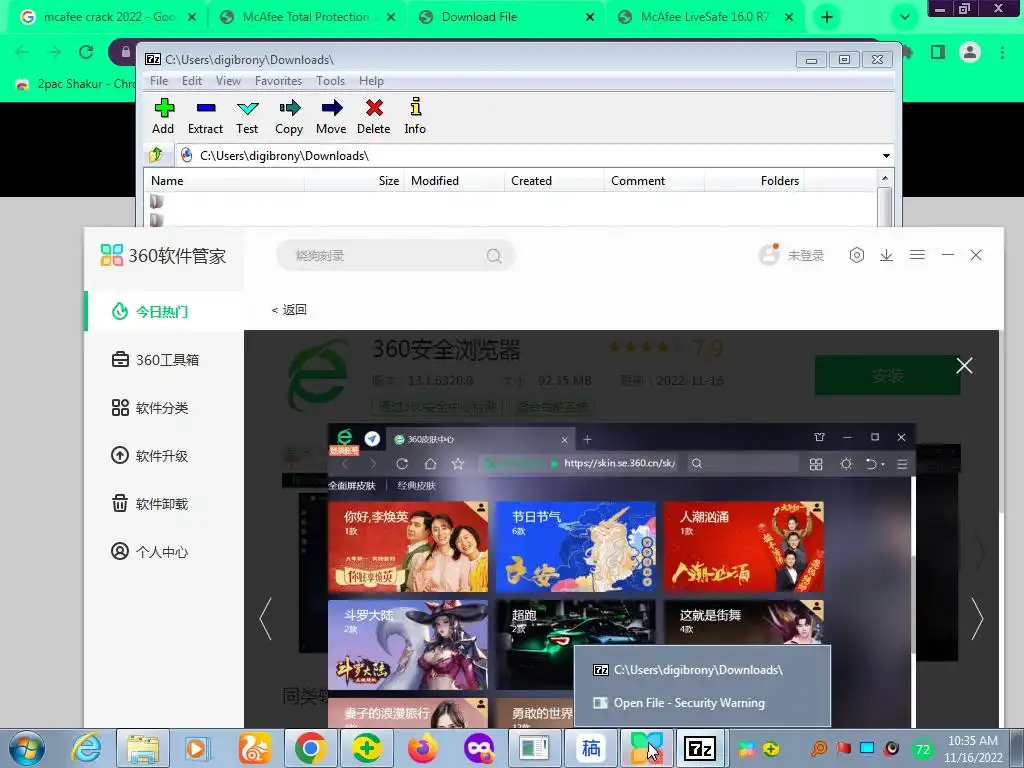Open Firefox from the taskbar
The height and width of the screenshot is (768, 1024).
click(423, 748)
